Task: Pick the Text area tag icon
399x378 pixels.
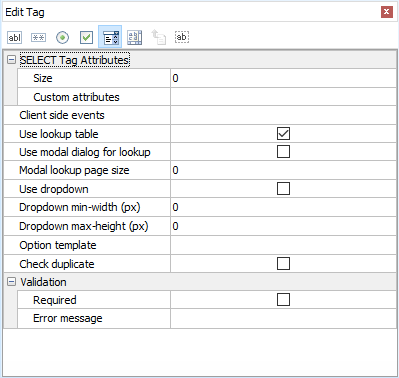Action: [135, 37]
